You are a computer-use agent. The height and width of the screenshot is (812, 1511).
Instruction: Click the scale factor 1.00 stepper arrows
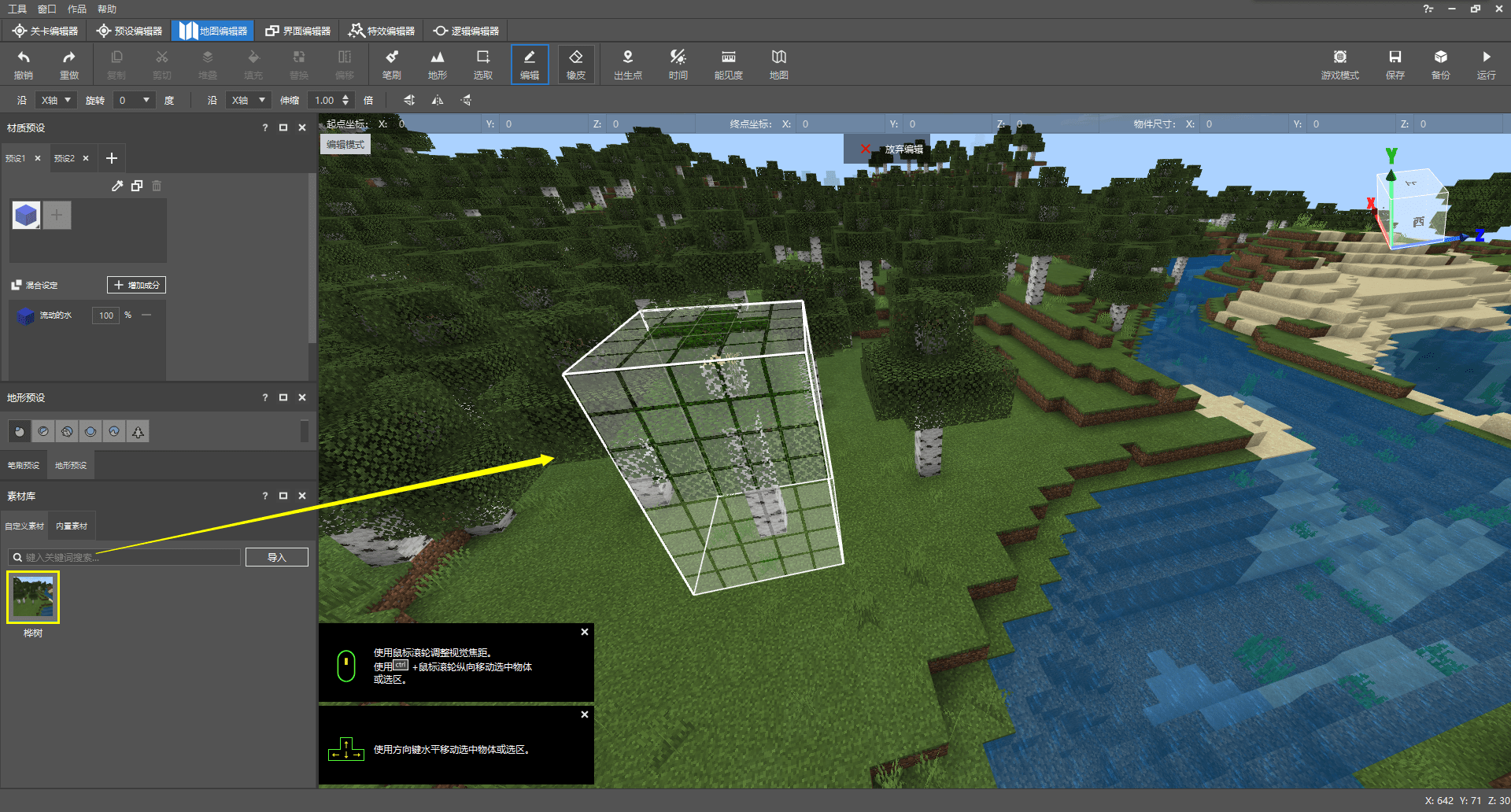click(x=345, y=100)
